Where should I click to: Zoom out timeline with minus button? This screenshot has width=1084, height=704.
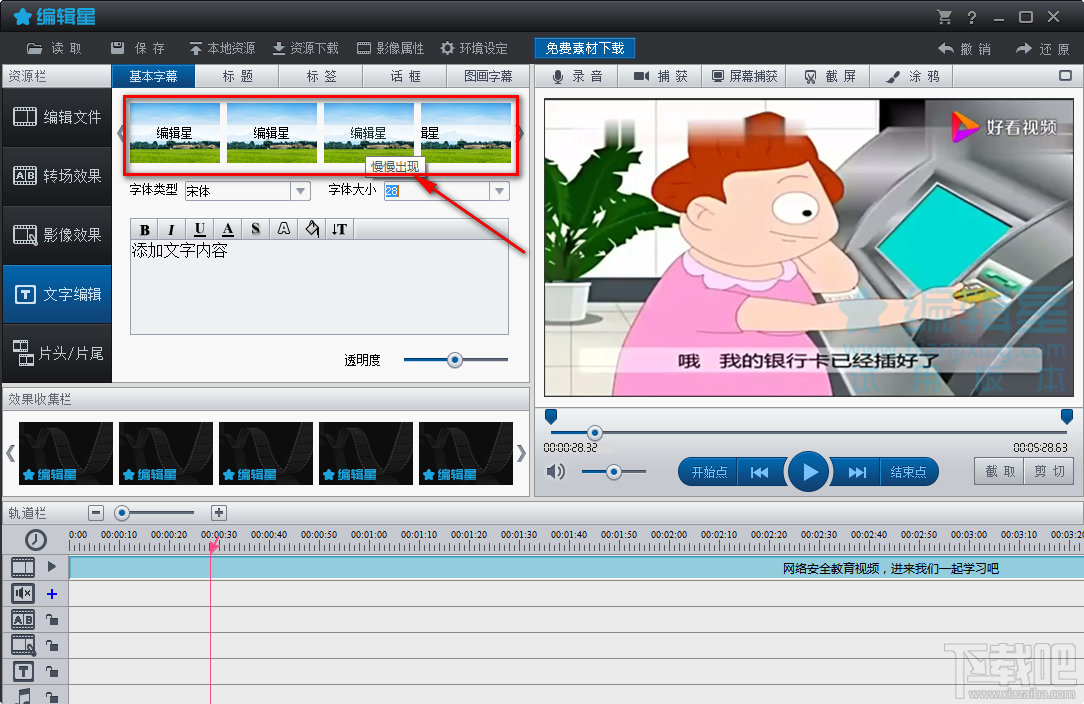pyautogui.click(x=96, y=513)
